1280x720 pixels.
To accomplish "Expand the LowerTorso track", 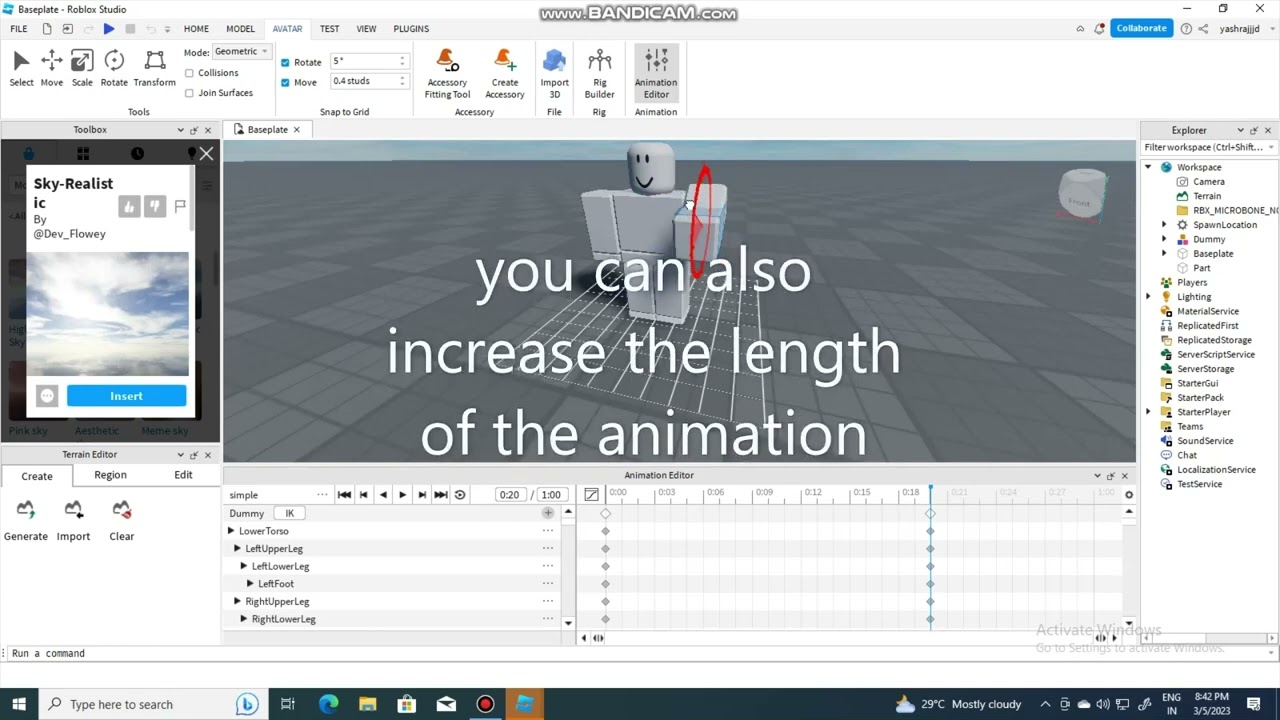I will (231, 531).
